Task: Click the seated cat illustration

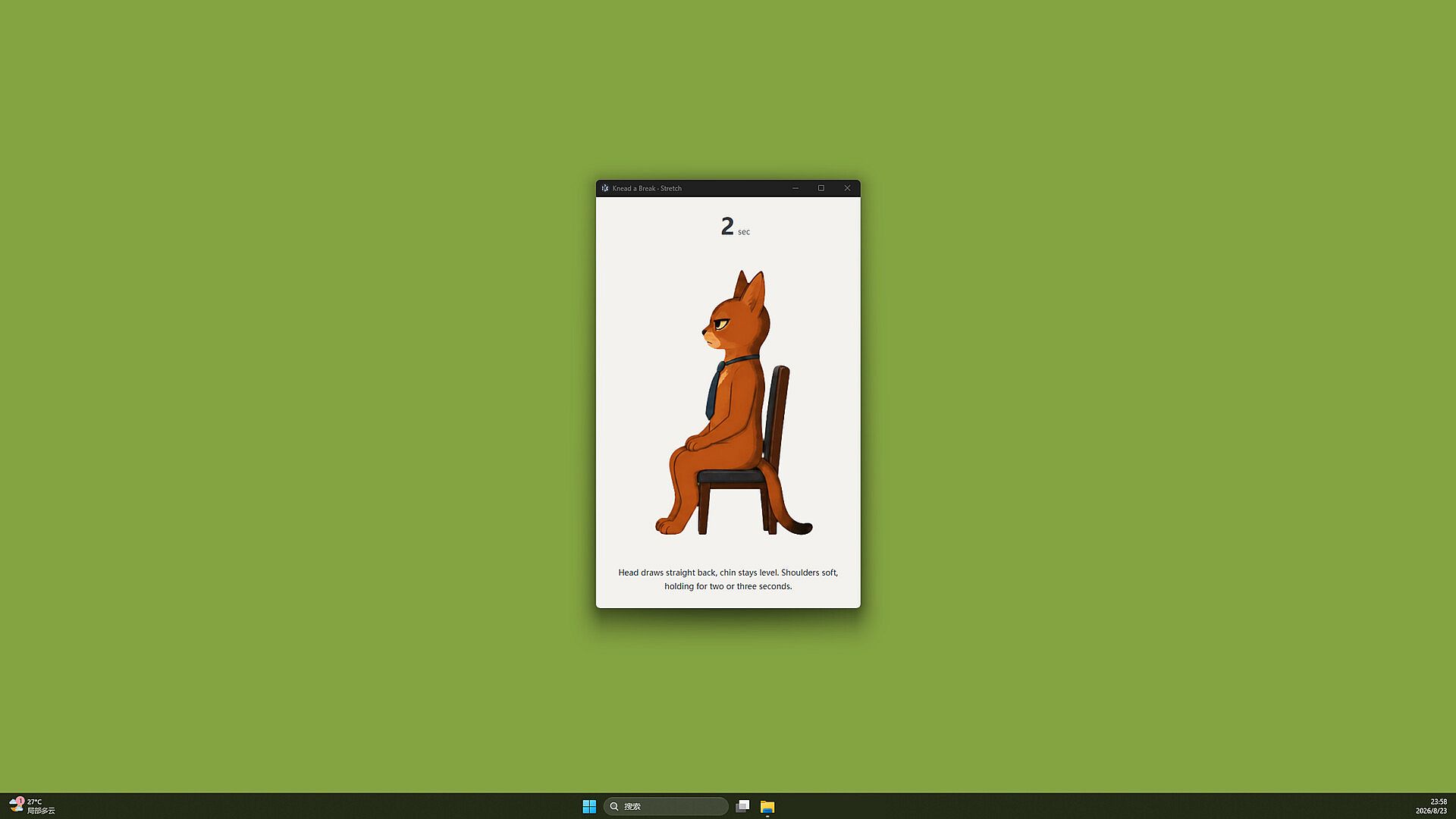Action: (x=733, y=402)
